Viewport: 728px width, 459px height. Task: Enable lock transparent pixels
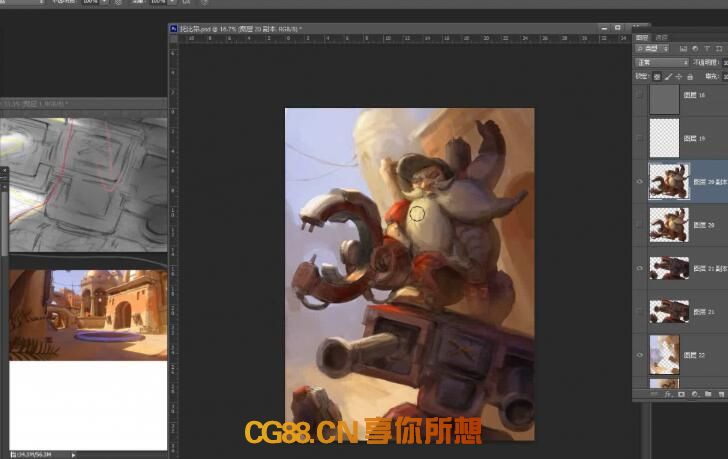(x=656, y=77)
